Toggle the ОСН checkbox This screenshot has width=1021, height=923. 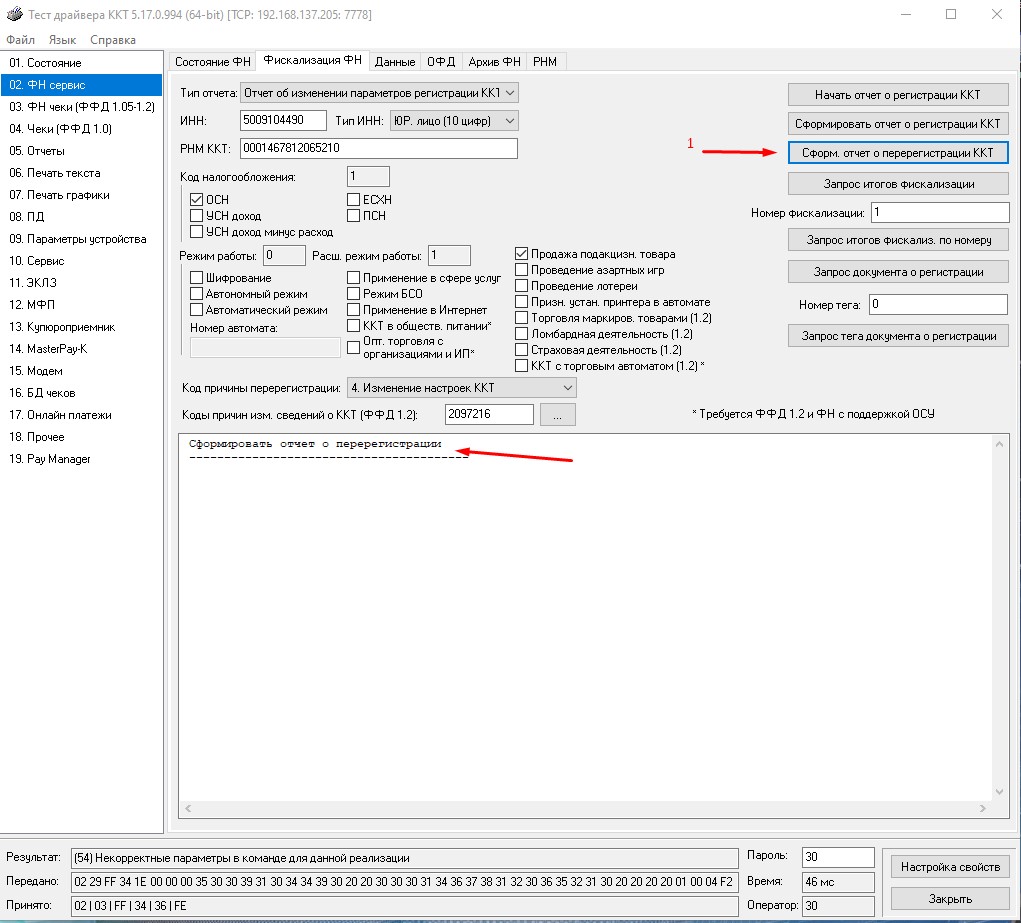(197, 199)
